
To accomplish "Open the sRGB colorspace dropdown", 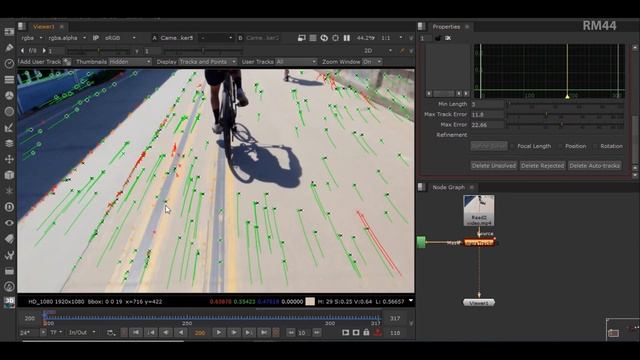I will (120, 38).
